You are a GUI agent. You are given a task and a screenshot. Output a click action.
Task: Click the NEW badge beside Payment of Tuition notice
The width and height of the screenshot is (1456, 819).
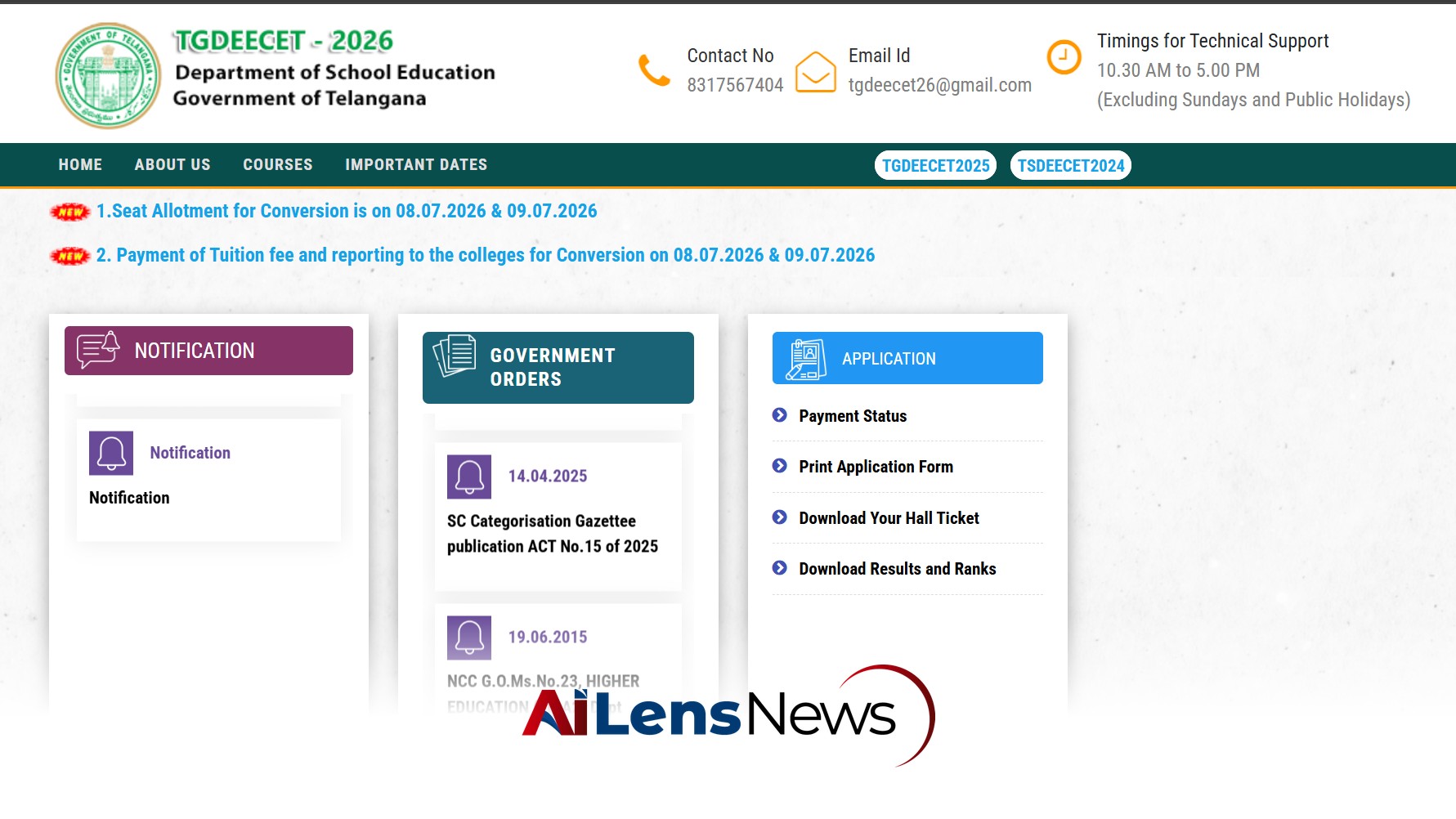coord(70,256)
